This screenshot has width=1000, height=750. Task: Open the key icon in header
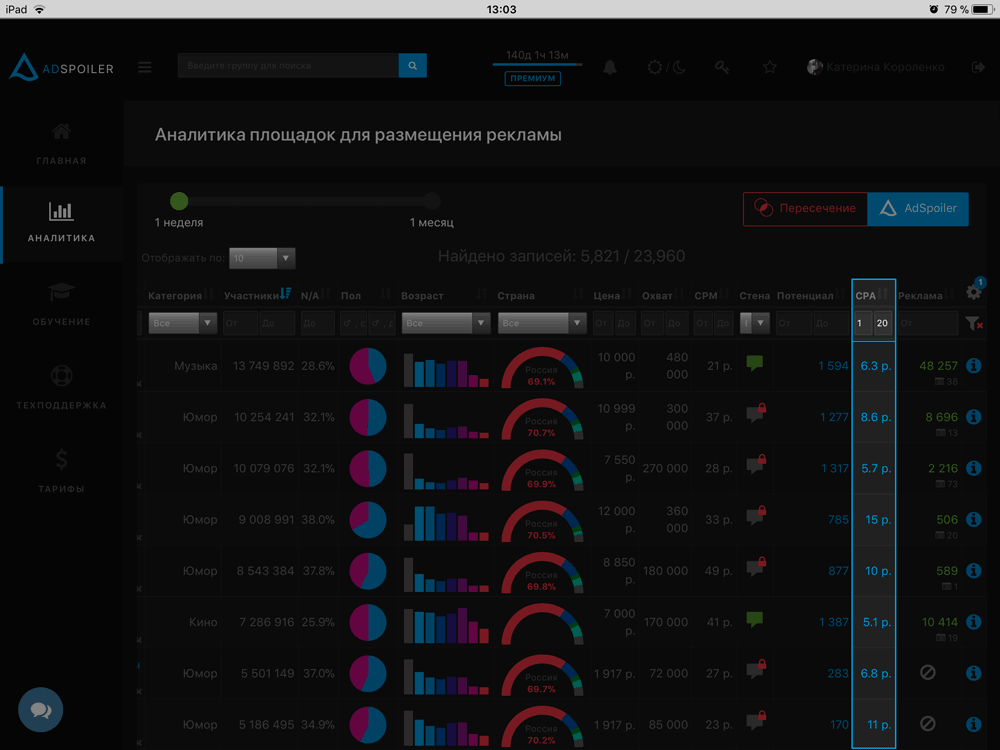coord(722,67)
